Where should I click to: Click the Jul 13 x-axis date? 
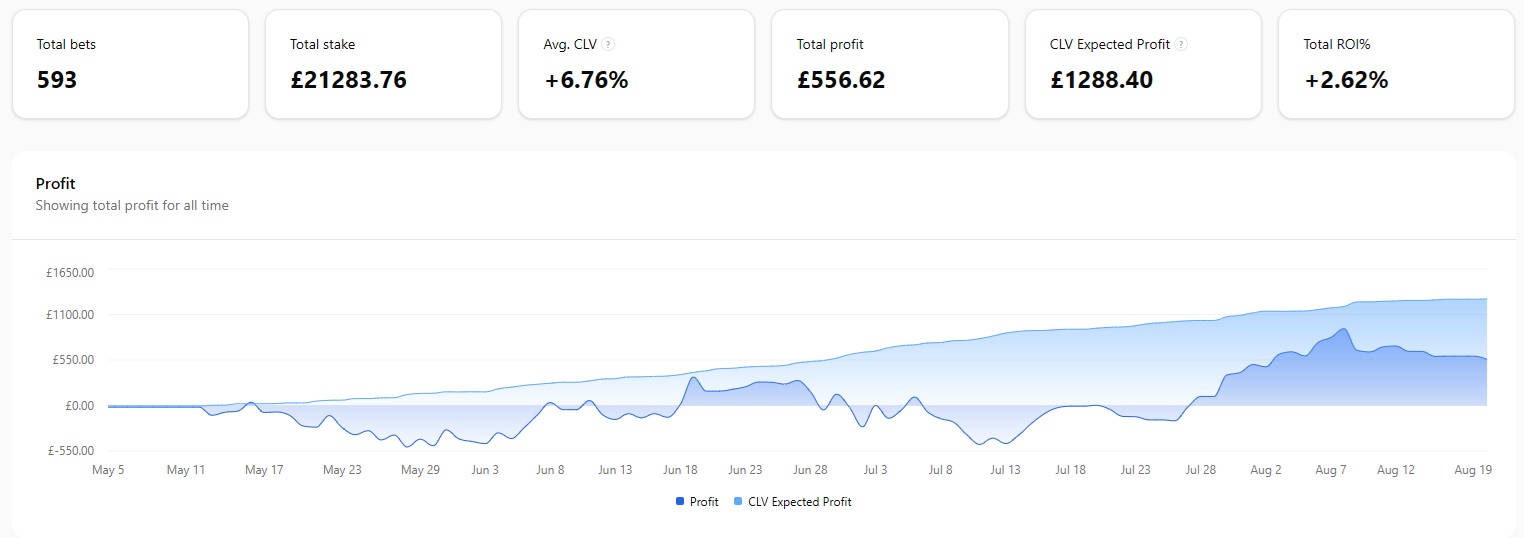tap(1005, 470)
